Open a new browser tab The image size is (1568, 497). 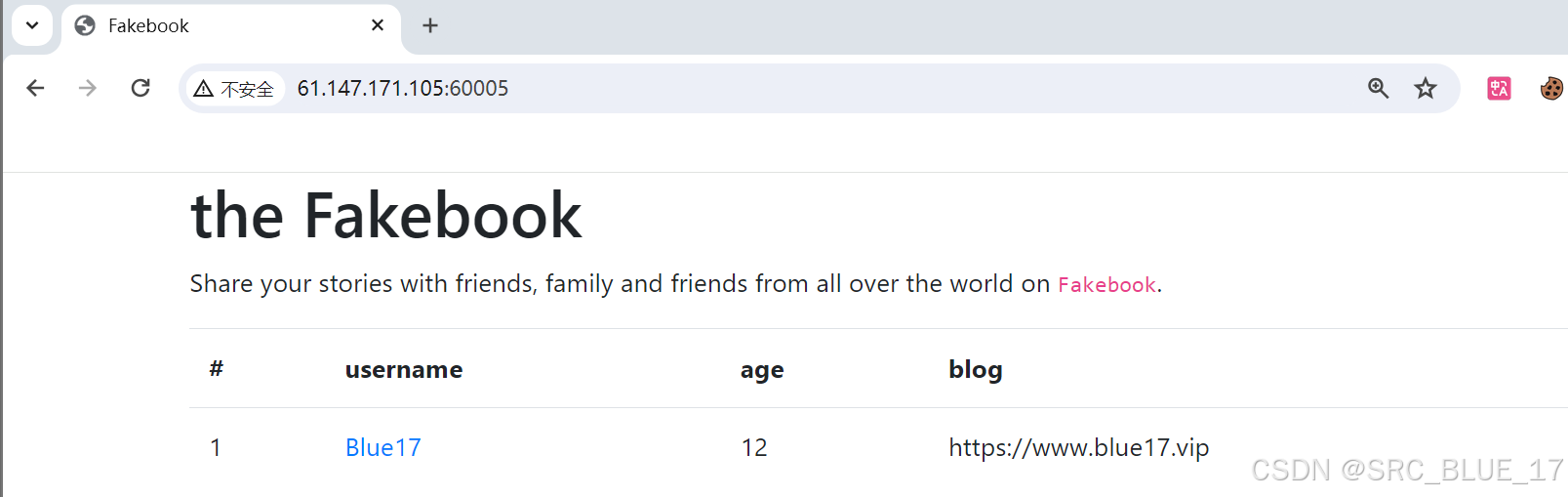pyautogui.click(x=430, y=25)
